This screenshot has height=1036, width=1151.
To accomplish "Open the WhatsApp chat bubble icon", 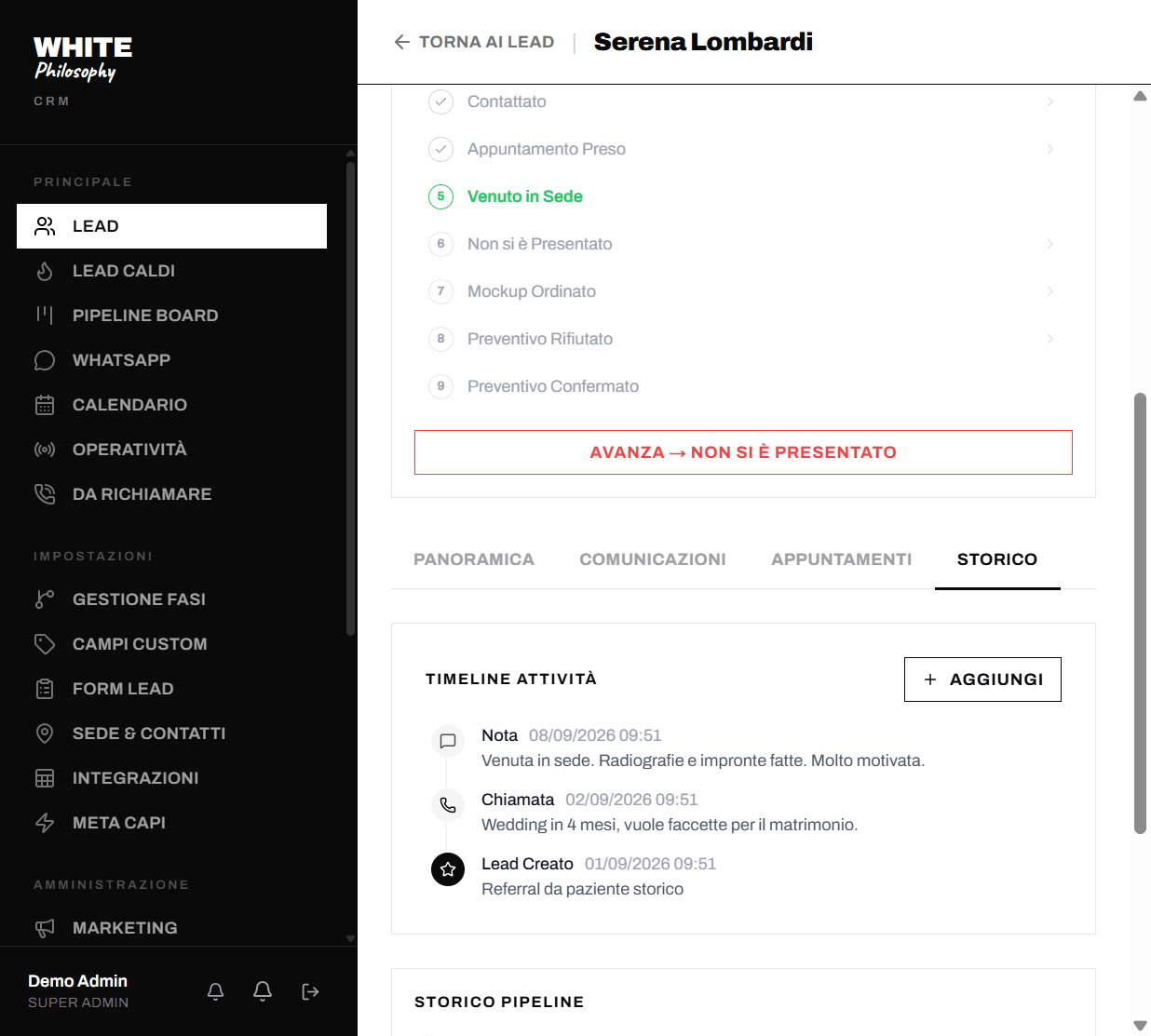I will [45, 360].
